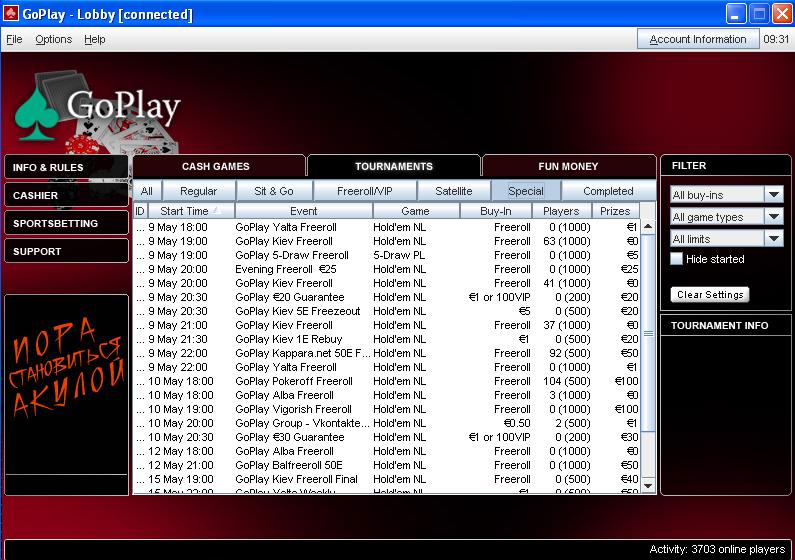
Task: Click the Activity online players status text
Action: pyautogui.click(x=717, y=549)
